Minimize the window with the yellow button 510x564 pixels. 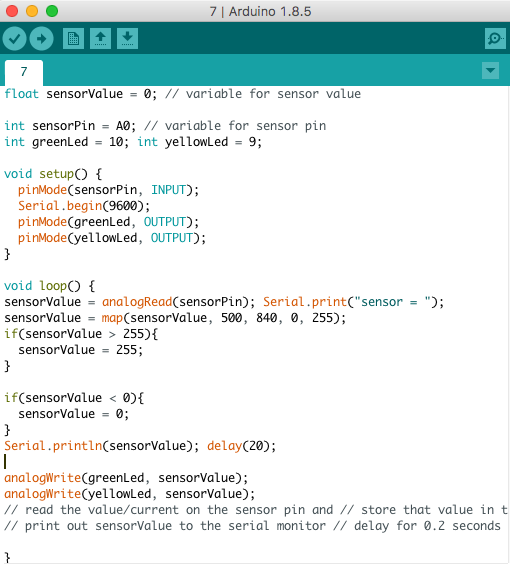click(x=32, y=11)
